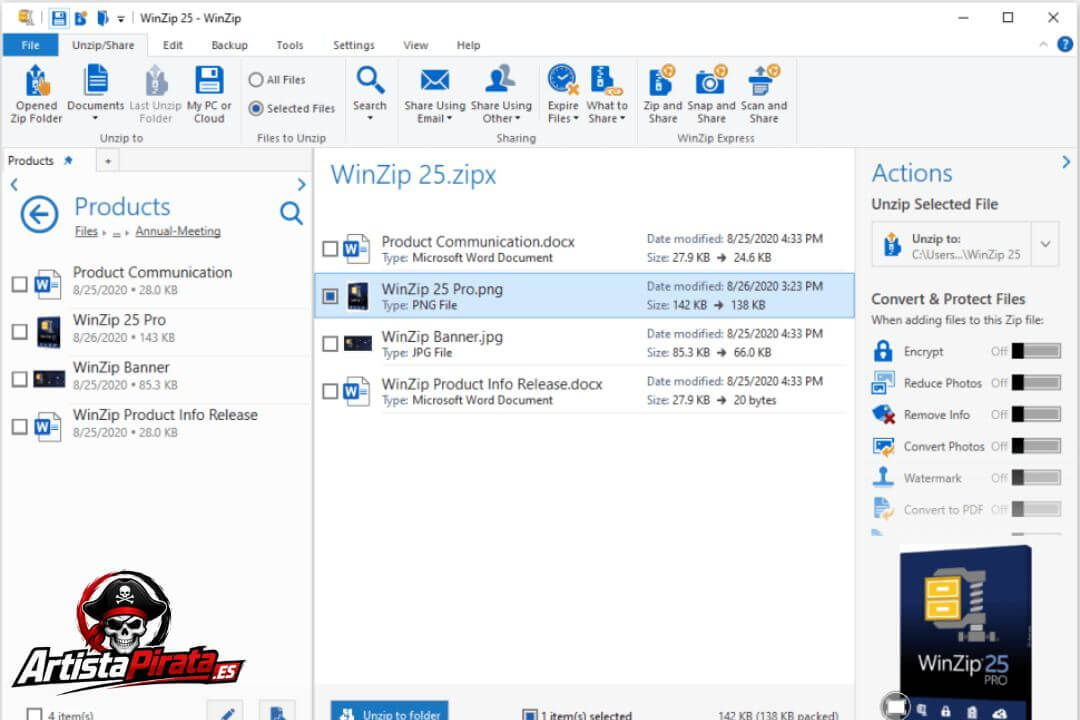Click the Files breadcrumb link
Viewport: 1080px width, 720px height.
pyautogui.click(x=86, y=231)
